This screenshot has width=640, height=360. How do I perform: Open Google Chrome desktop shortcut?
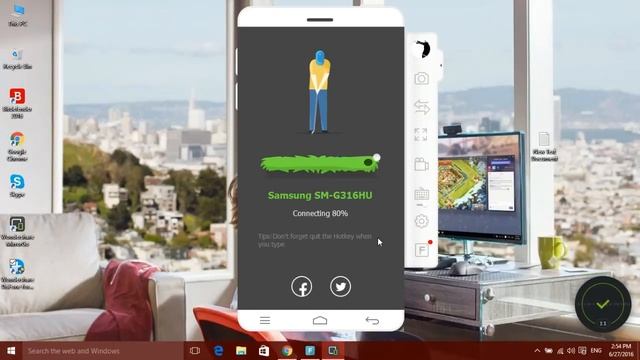coord(17,146)
